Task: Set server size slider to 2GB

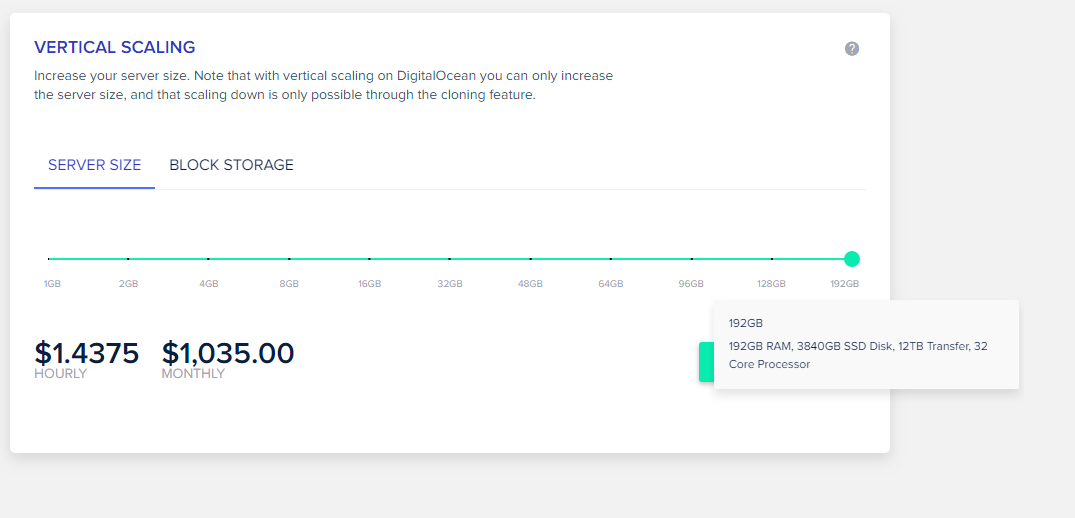Action: click(128, 259)
